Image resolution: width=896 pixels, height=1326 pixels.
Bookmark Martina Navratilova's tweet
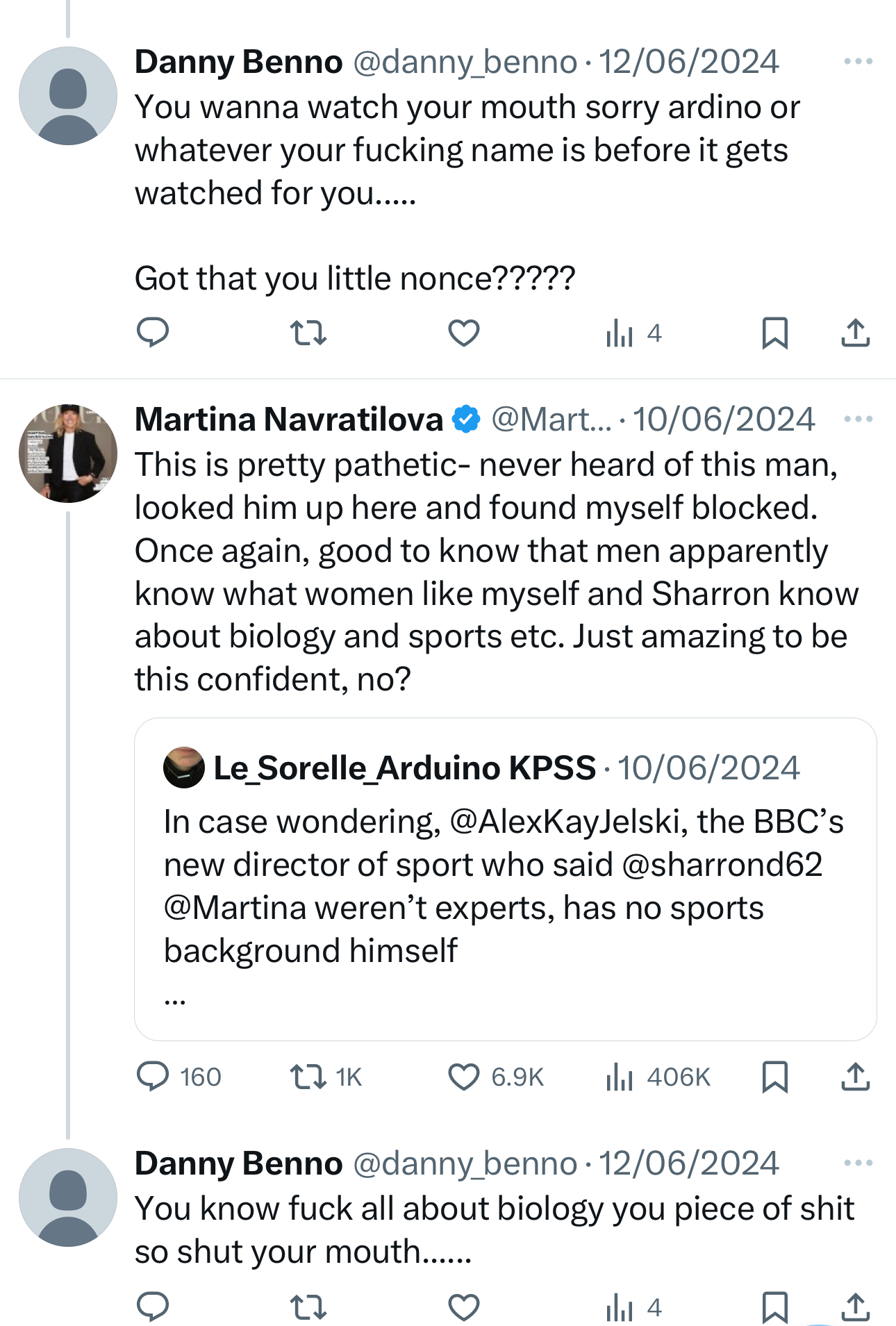(774, 1077)
